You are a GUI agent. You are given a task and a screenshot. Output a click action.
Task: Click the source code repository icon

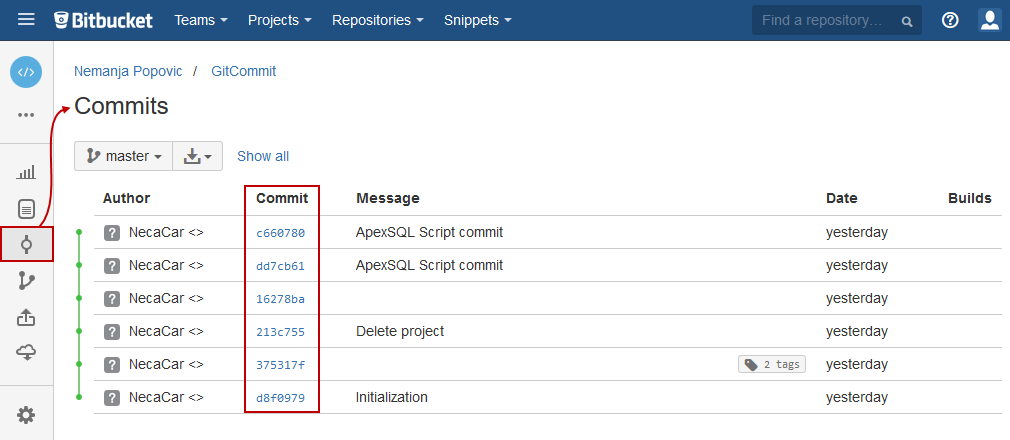pos(26,72)
